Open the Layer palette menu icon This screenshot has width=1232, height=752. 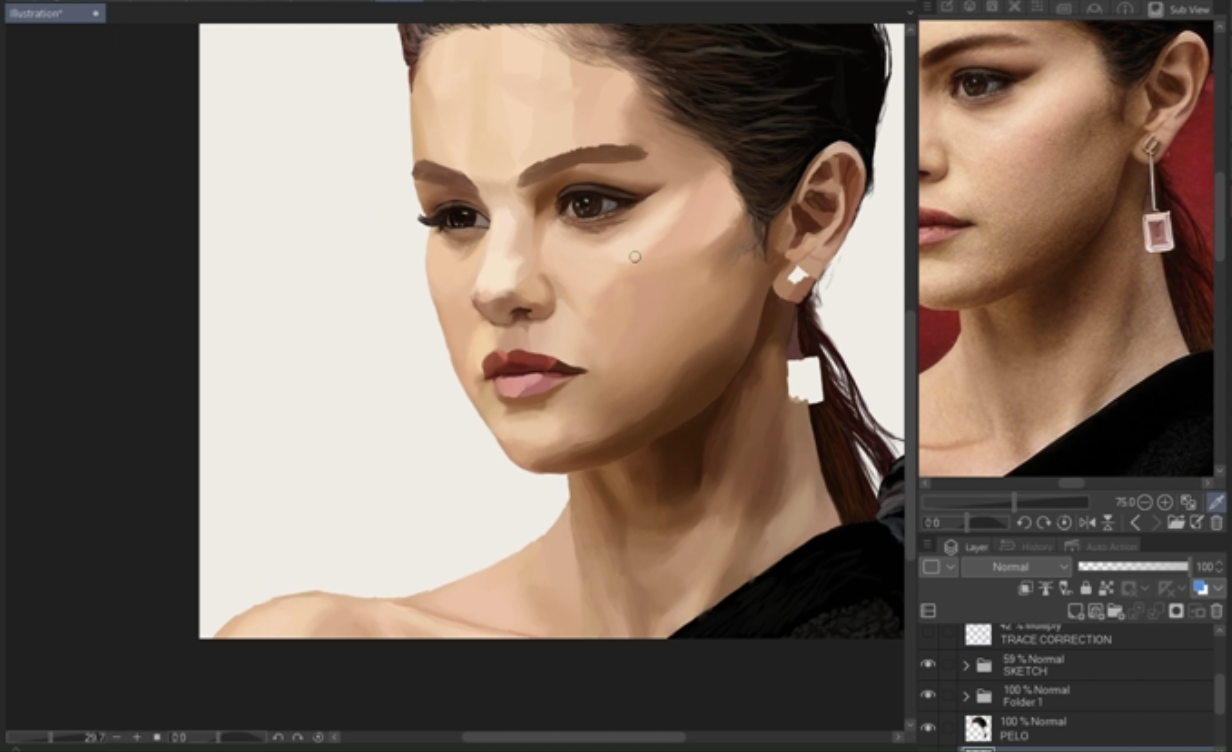[x=927, y=545]
